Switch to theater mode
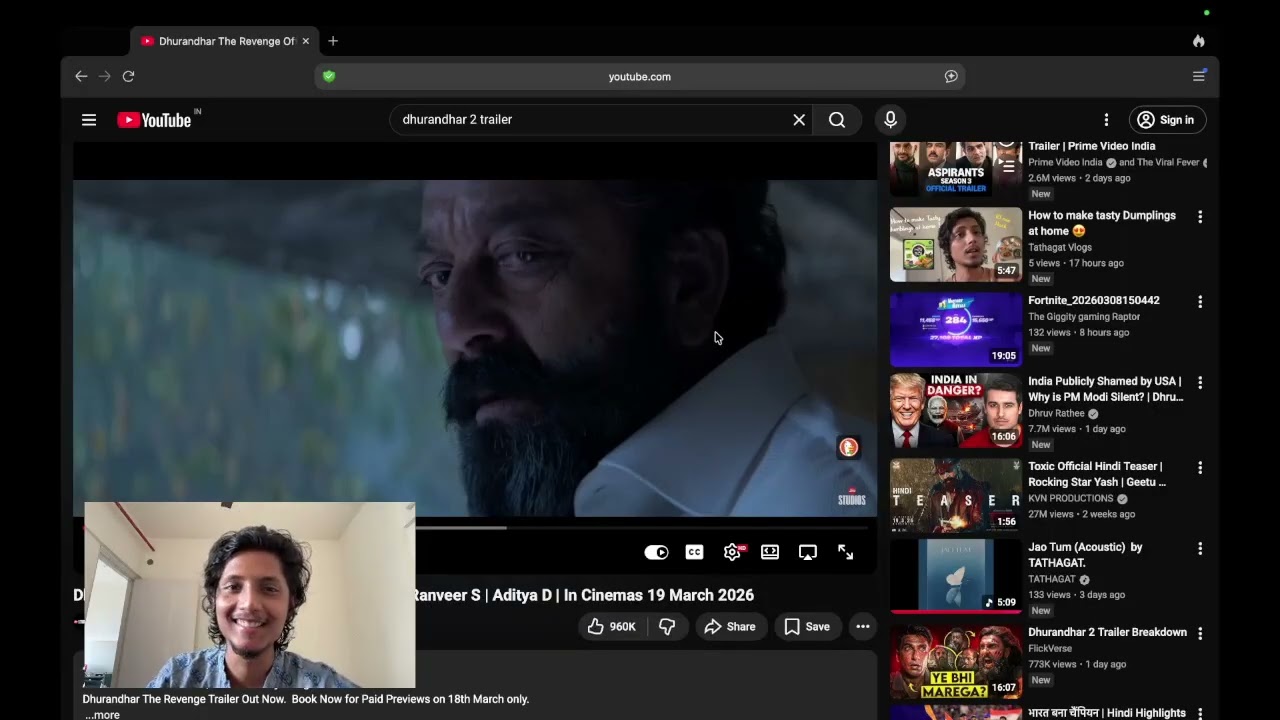 (770, 552)
